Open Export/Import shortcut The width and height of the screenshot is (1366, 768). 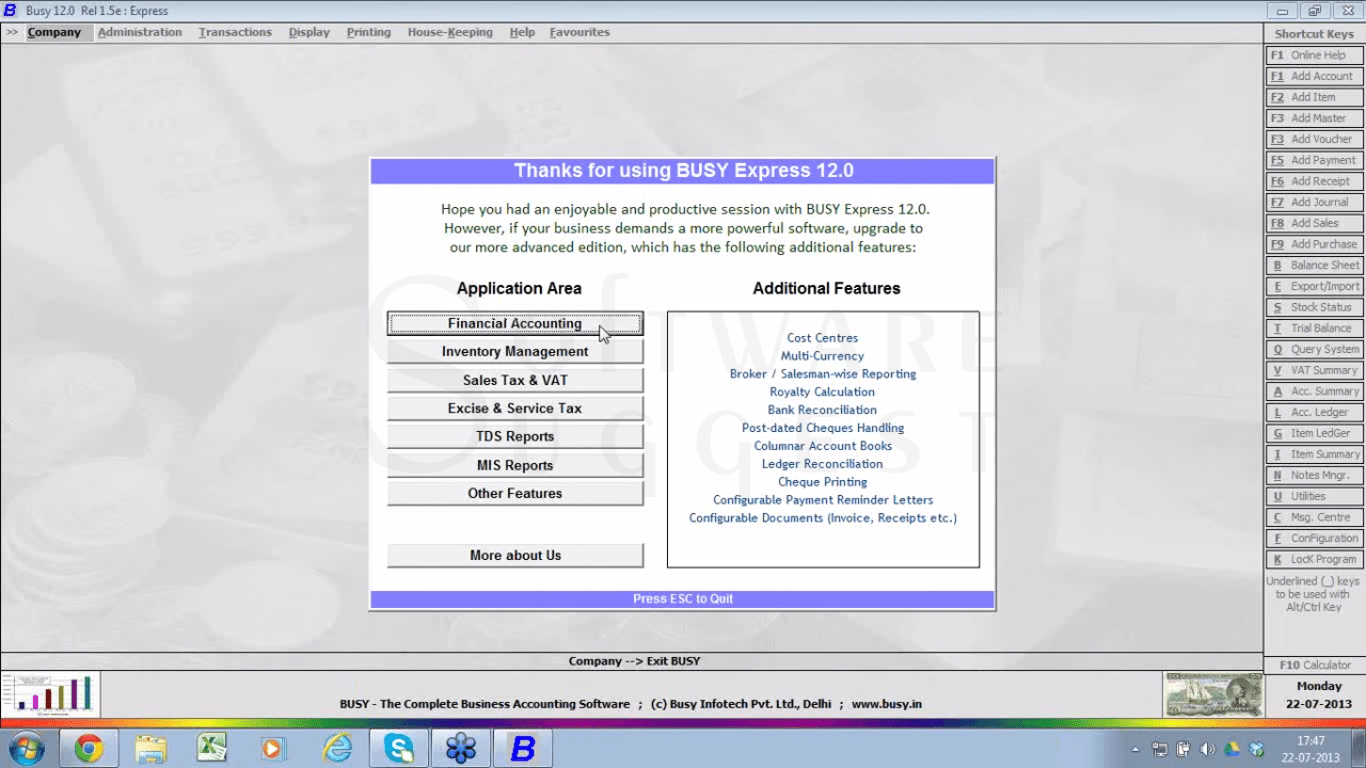coord(1314,286)
